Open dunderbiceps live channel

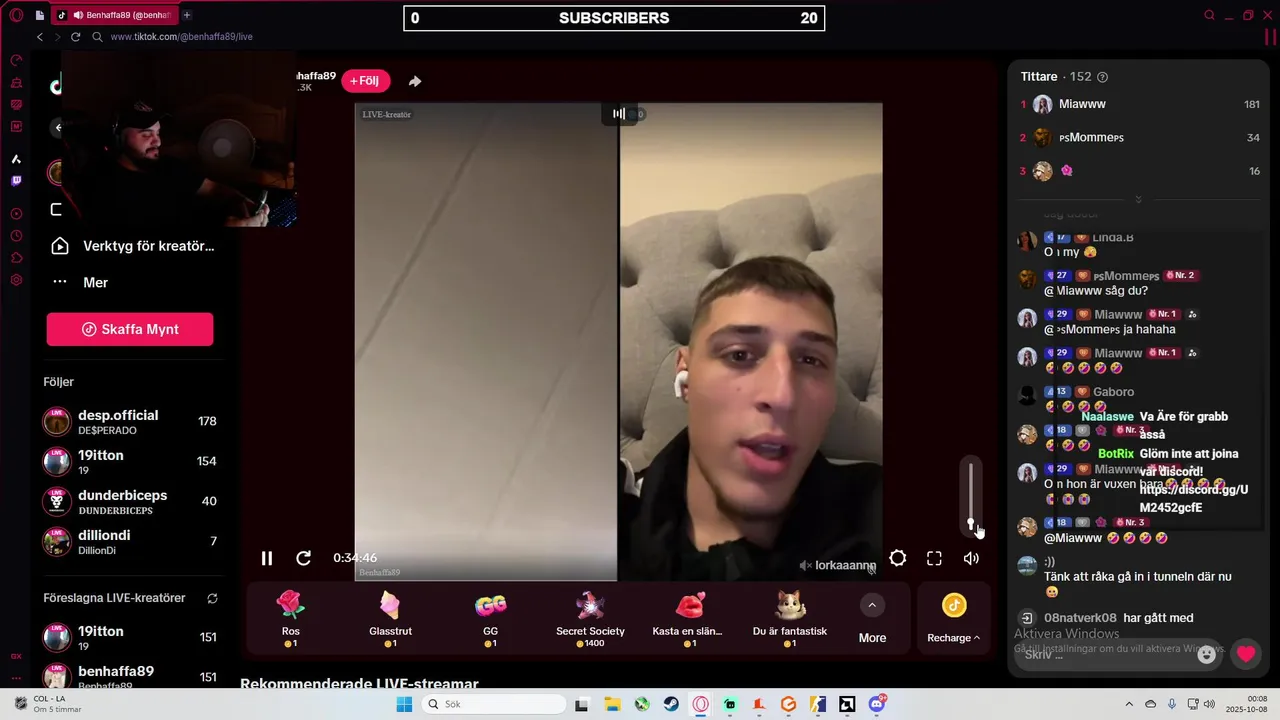pos(130,501)
